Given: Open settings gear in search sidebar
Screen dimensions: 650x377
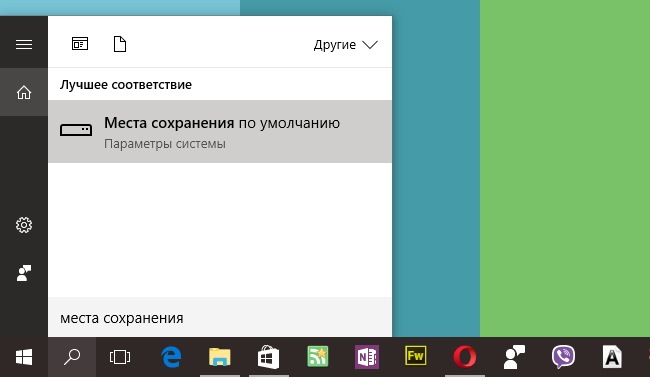Looking at the screenshot, I should [x=24, y=225].
